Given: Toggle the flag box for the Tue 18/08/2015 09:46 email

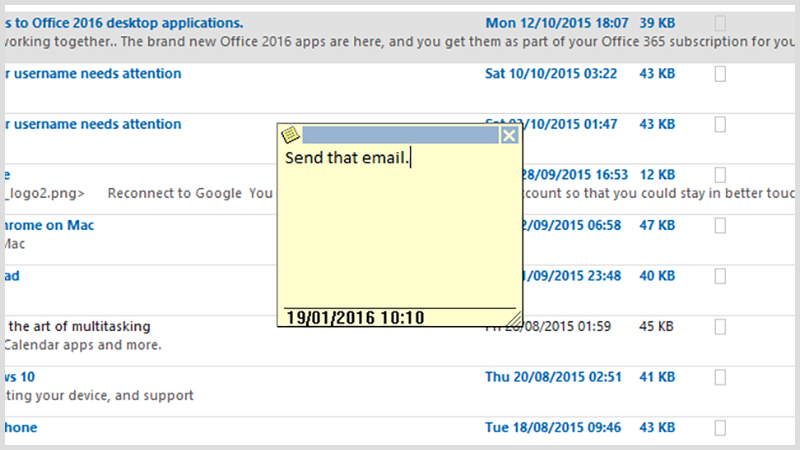Looking at the screenshot, I should coord(720,428).
